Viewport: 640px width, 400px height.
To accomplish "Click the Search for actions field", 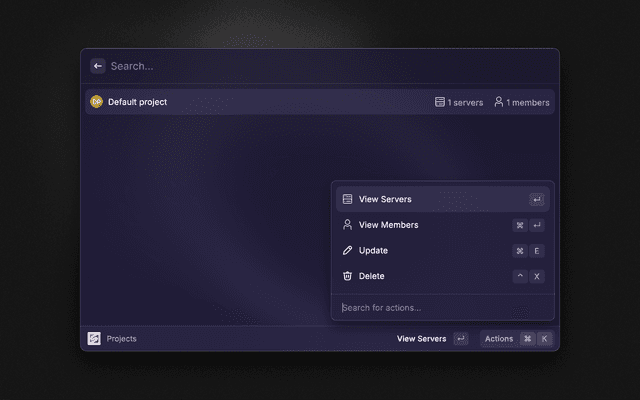I will point(440,307).
